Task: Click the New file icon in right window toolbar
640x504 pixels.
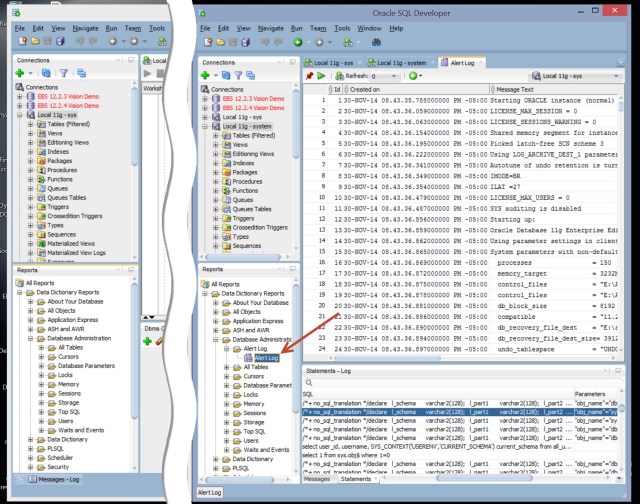Action: (x=208, y=42)
